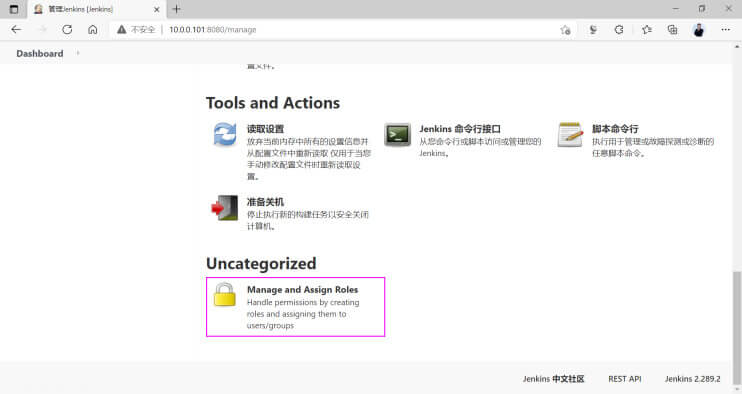Reload the page with the refresh icon
Screen dimensions: 742x394
[x=67, y=29]
